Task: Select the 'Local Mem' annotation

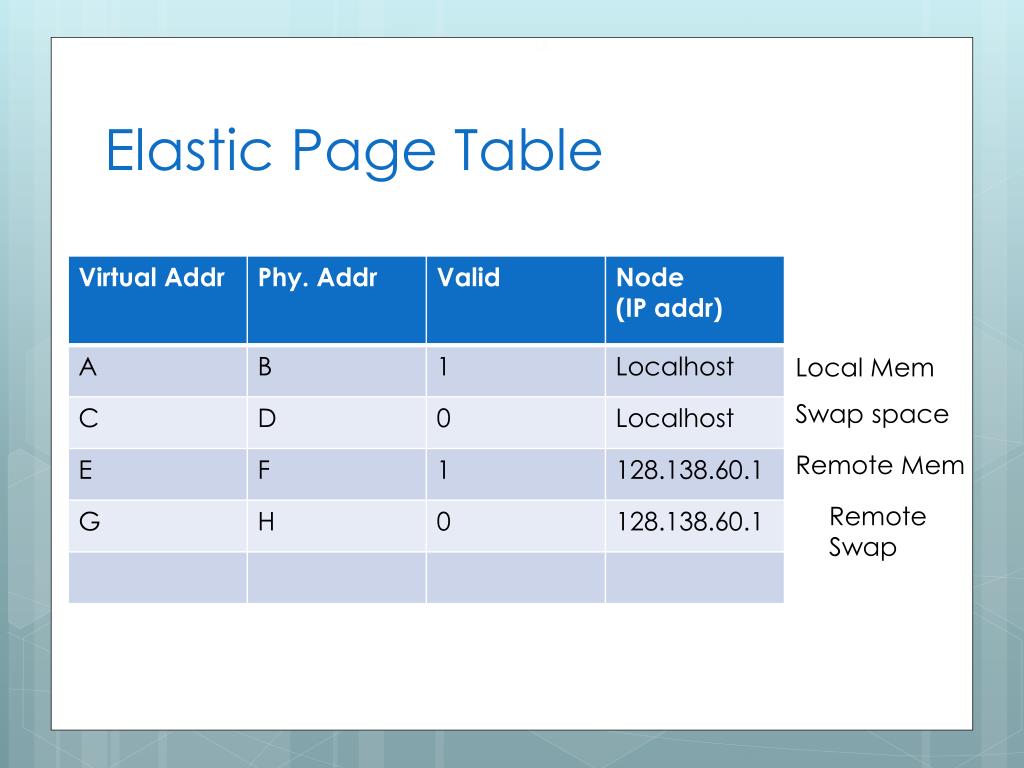Action: 865,368
